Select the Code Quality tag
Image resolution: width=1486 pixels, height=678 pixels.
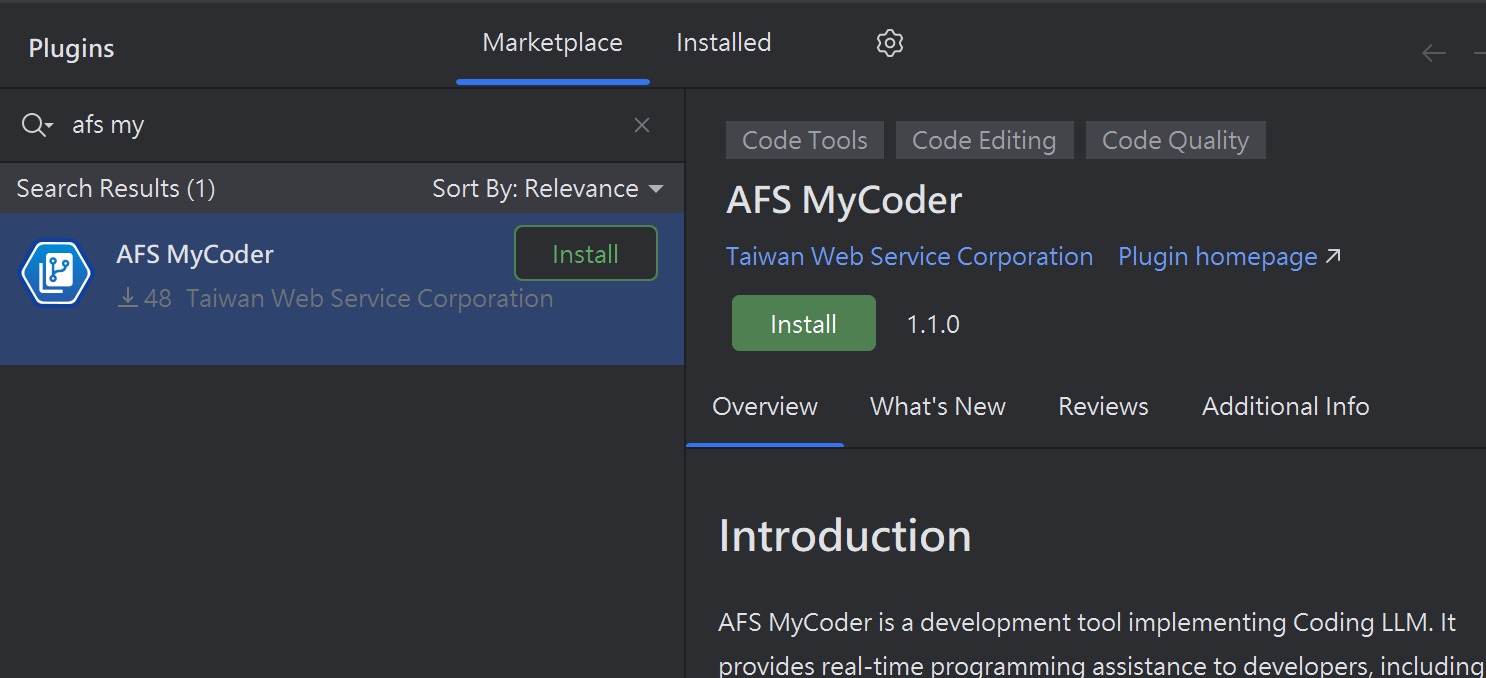(1176, 141)
